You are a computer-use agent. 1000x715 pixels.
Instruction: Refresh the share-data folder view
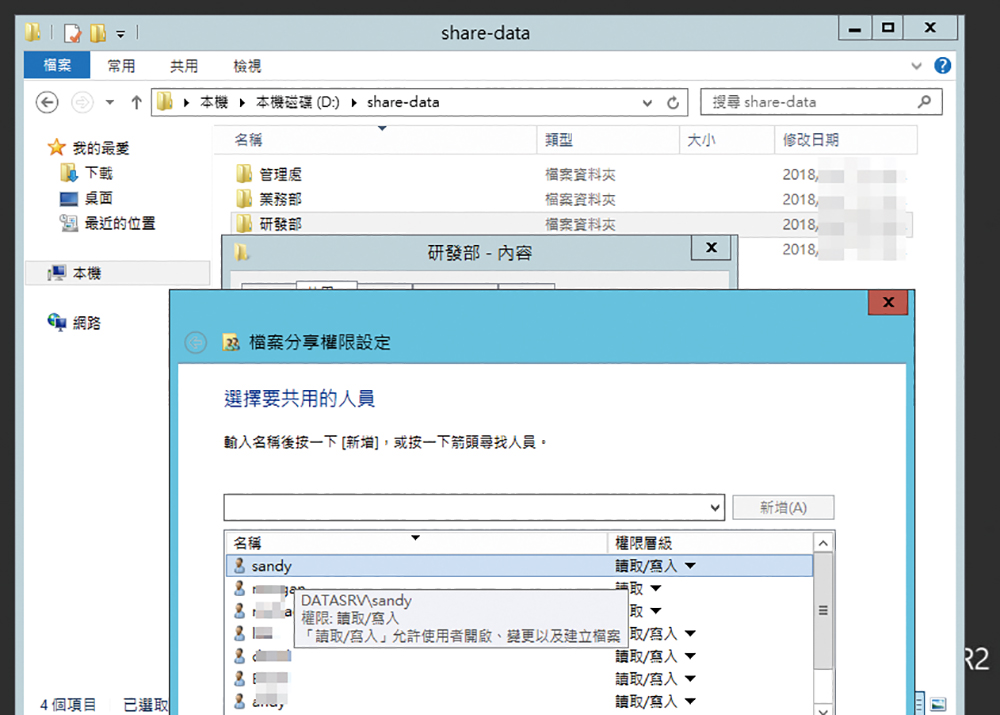point(673,103)
